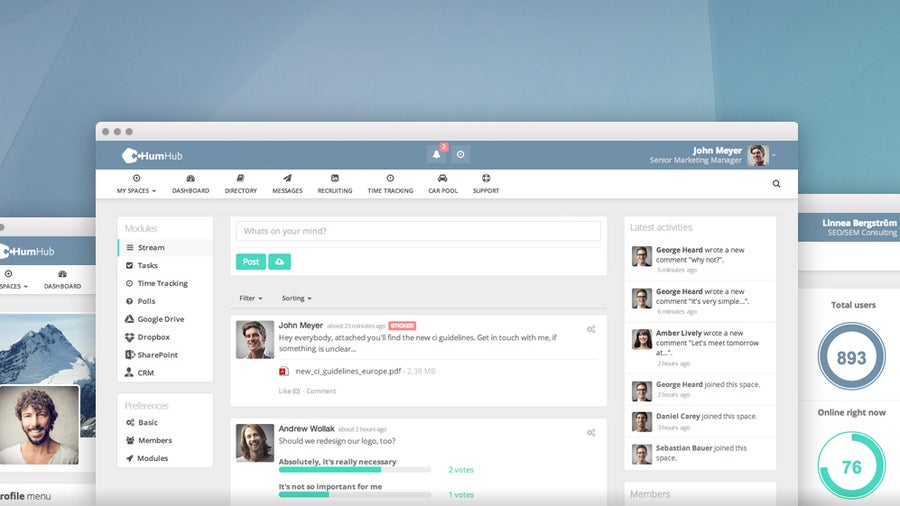The image size is (900, 506).
Task: Click the green Post button
Action: [251, 262]
